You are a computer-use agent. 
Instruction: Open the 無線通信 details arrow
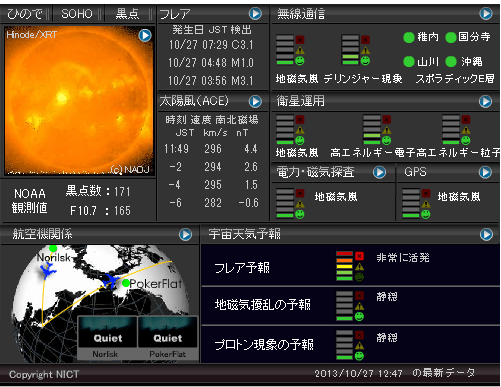[x=486, y=14]
